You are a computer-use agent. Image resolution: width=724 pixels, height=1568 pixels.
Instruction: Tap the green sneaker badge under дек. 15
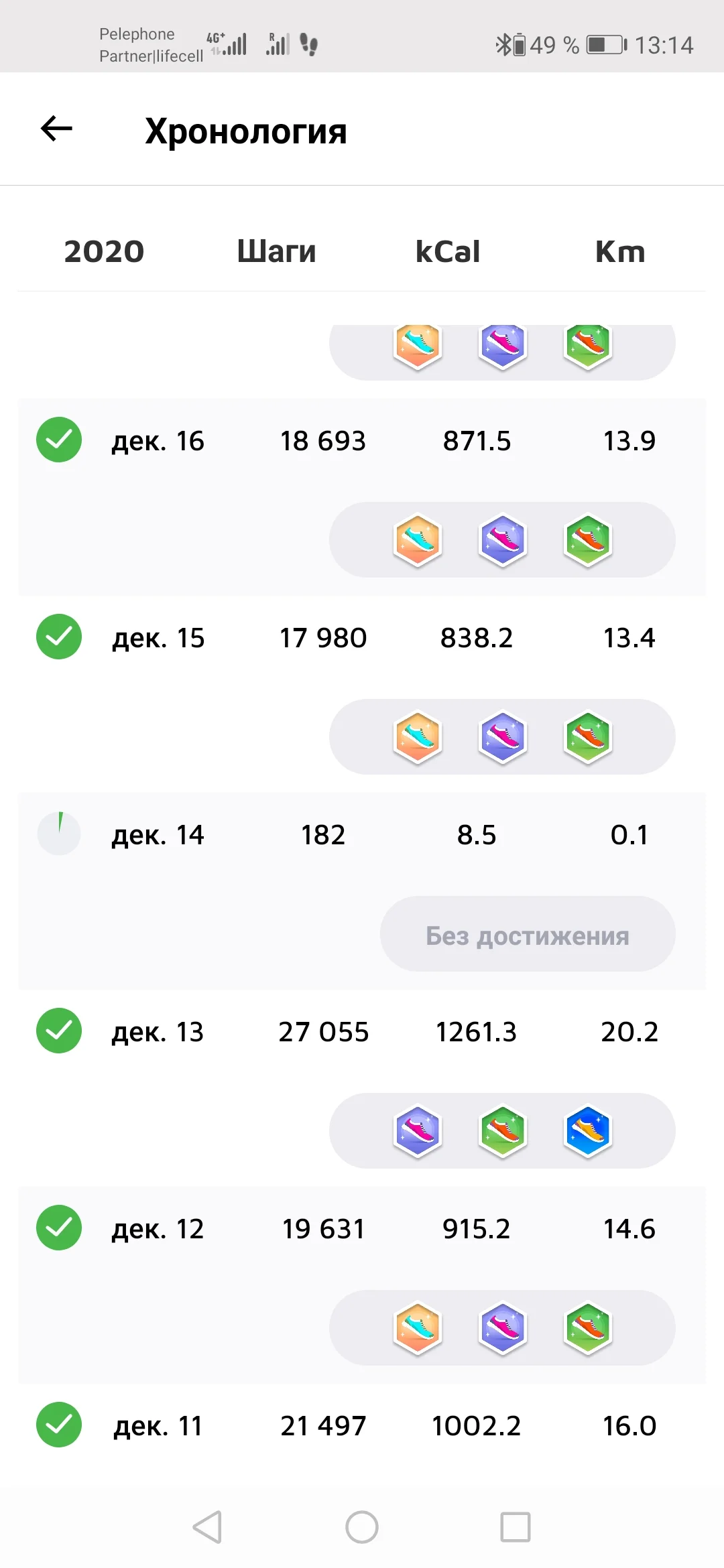[x=588, y=737]
